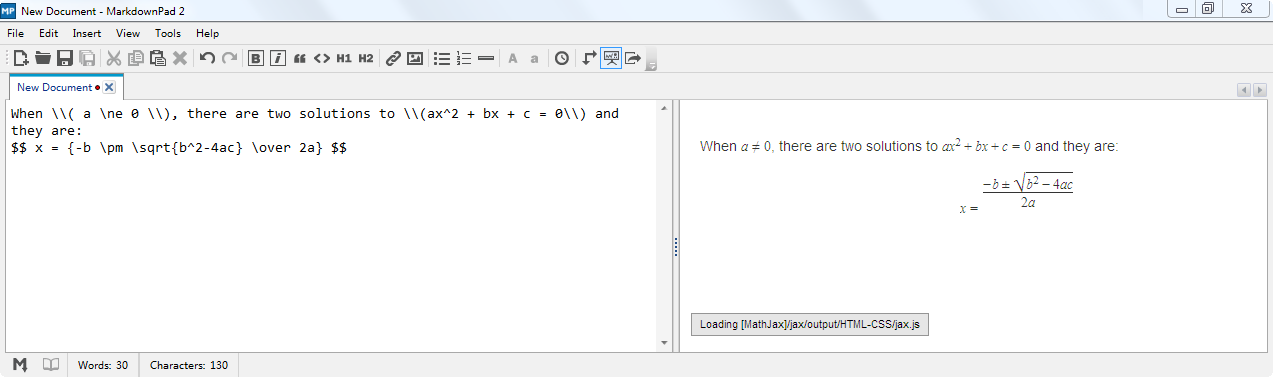Click the Markdown M icon in the status bar
1273x377 pixels.
point(20,365)
